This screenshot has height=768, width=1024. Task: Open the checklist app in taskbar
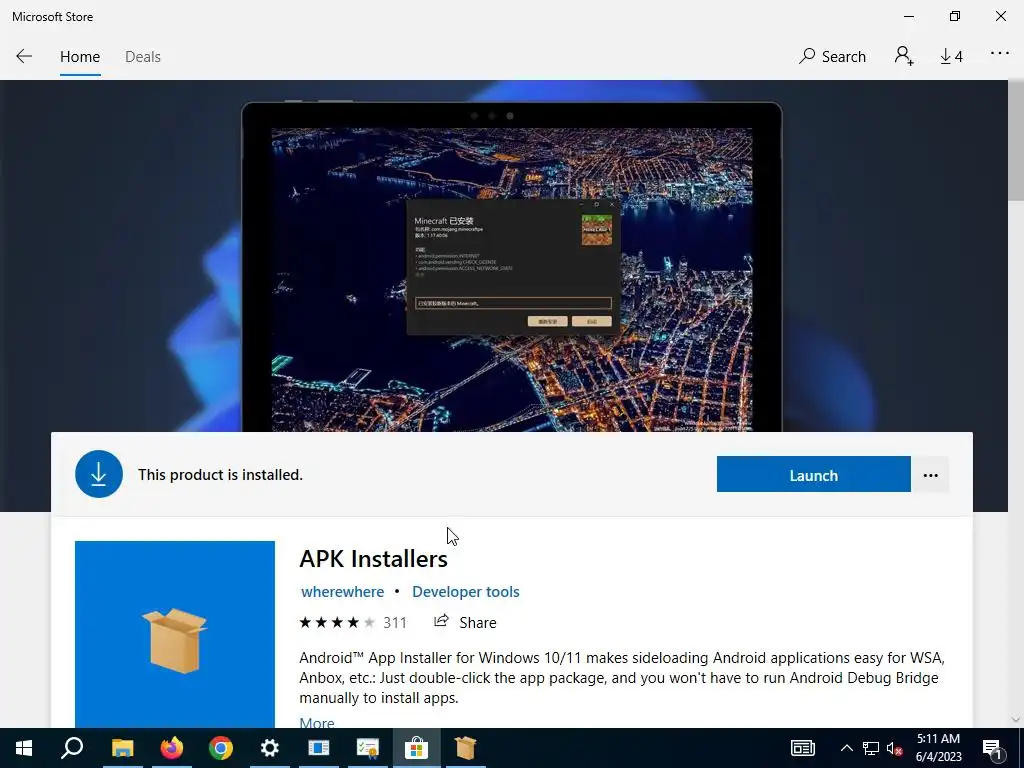pos(368,748)
